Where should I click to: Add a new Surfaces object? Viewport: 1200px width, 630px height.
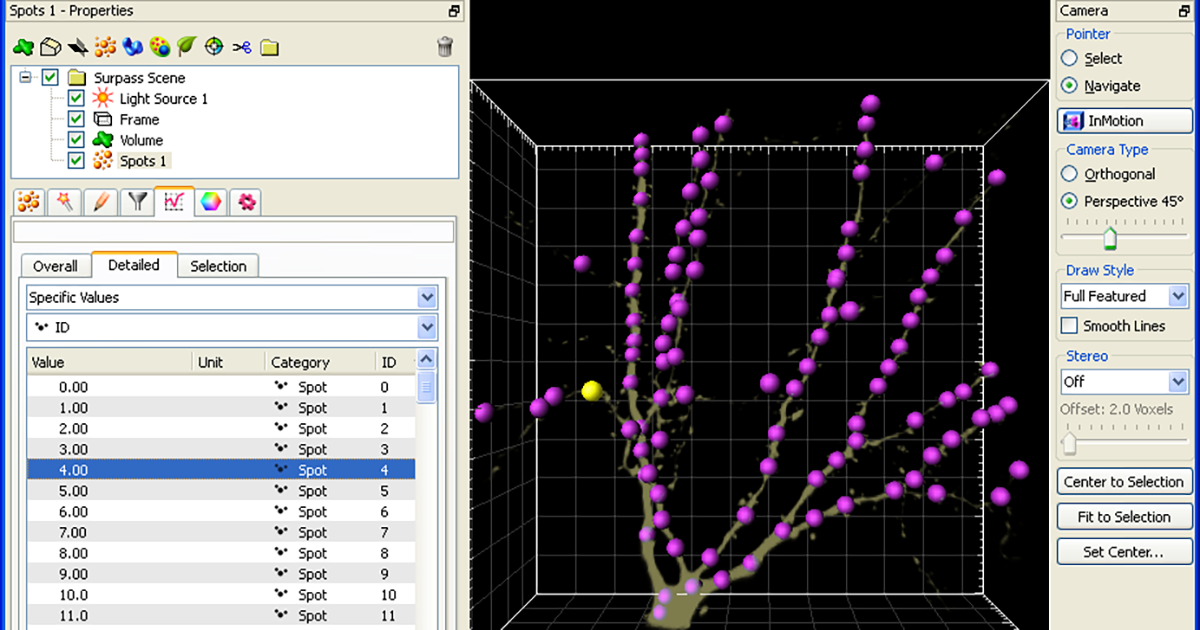click(50, 46)
